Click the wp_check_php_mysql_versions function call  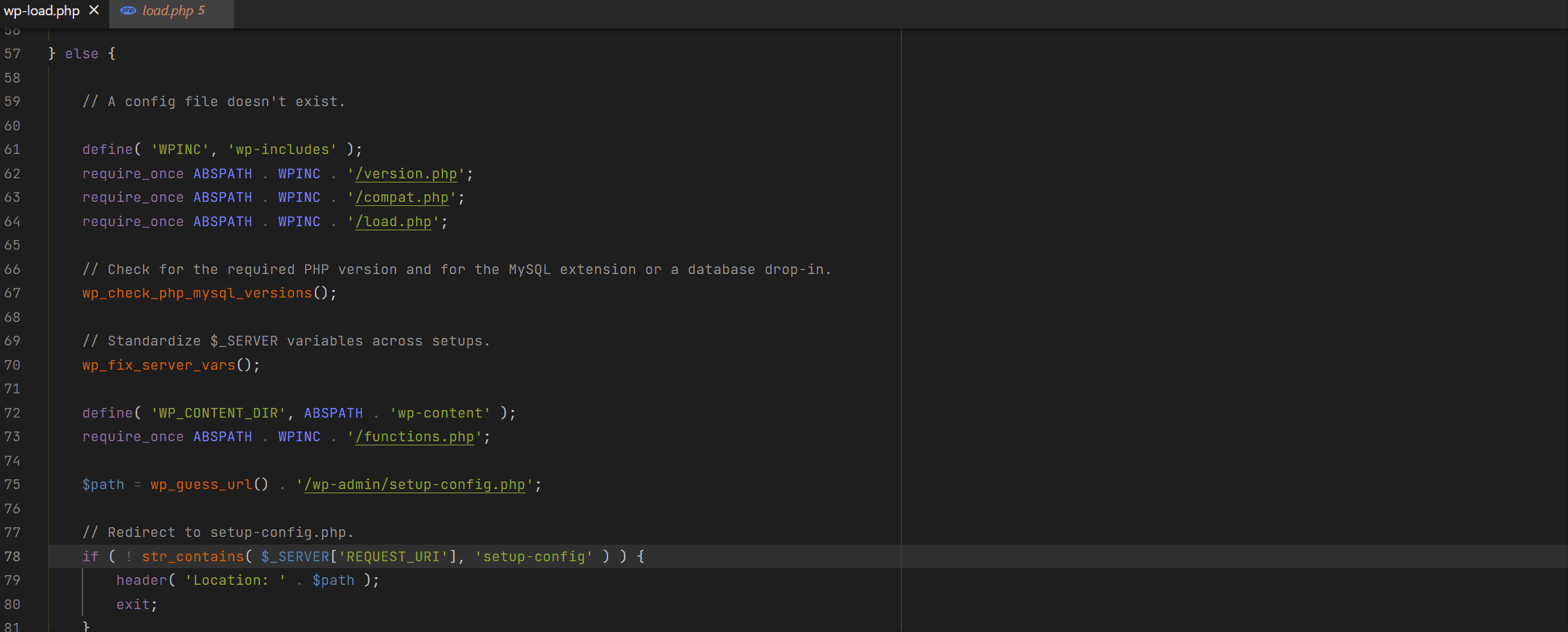196,293
